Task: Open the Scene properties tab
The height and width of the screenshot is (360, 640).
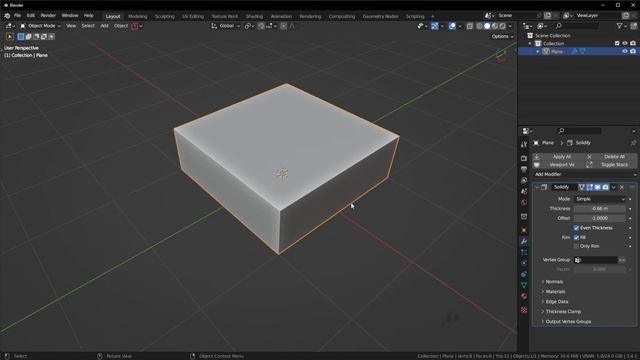Action: (x=524, y=191)
